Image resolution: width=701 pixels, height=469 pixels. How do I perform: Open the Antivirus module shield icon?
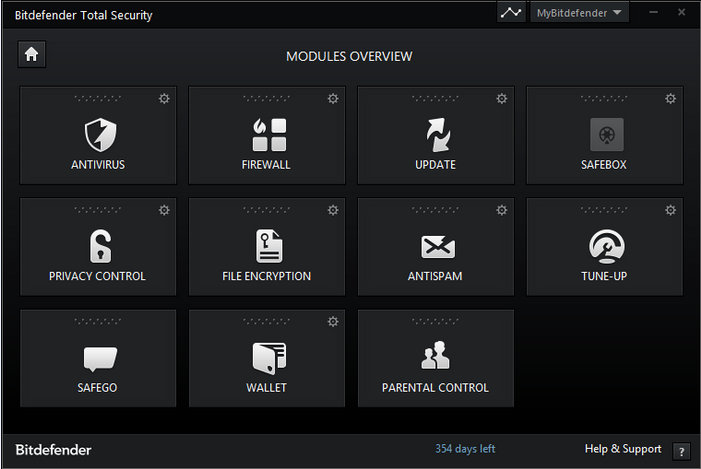(101, 135)
